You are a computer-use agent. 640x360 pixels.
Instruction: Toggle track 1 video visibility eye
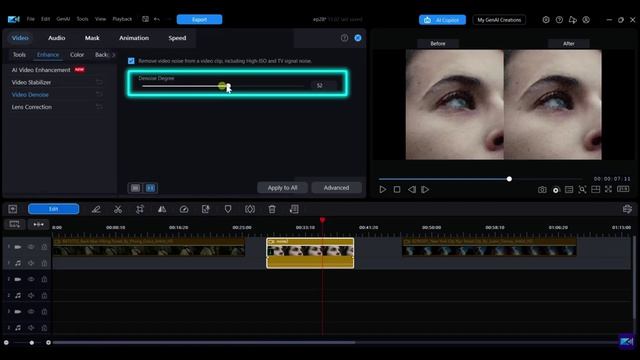31,247
